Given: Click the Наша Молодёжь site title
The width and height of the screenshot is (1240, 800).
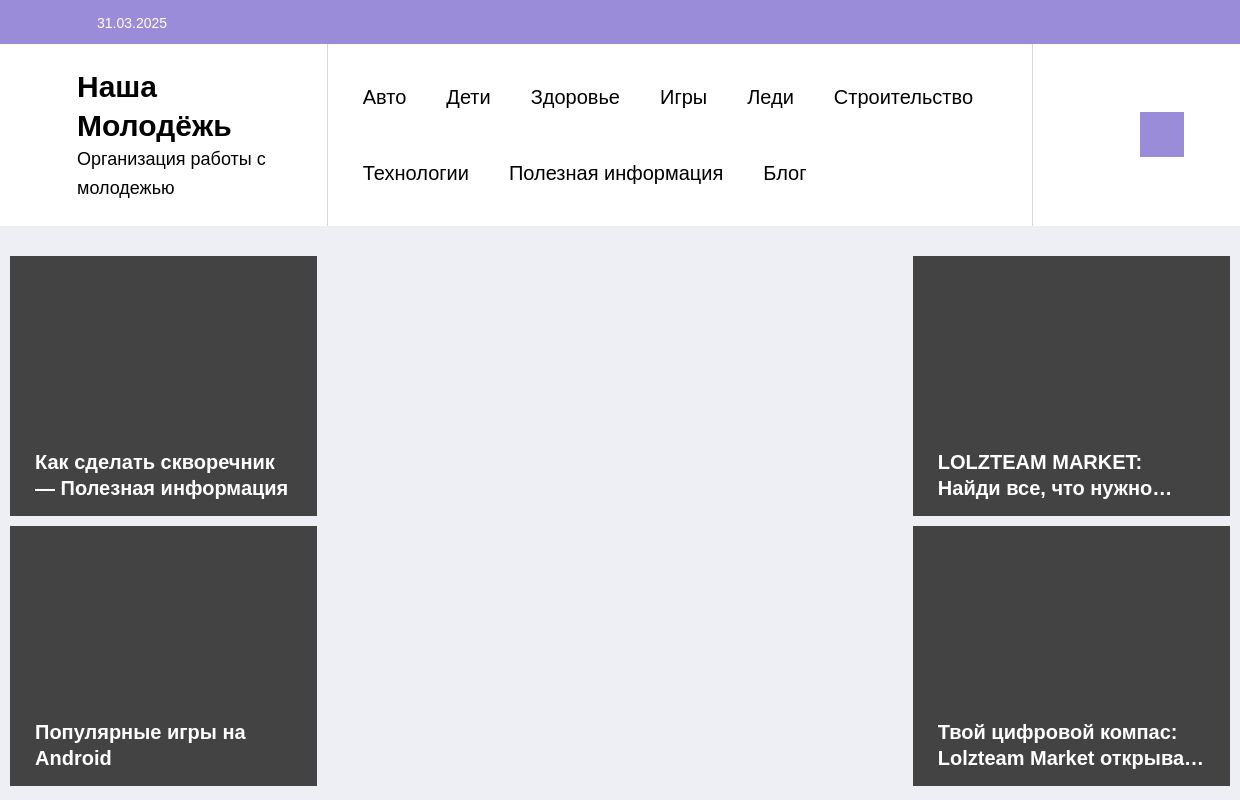Looking at the screenshot, I should pyautogui.click(x=154, y=106).
